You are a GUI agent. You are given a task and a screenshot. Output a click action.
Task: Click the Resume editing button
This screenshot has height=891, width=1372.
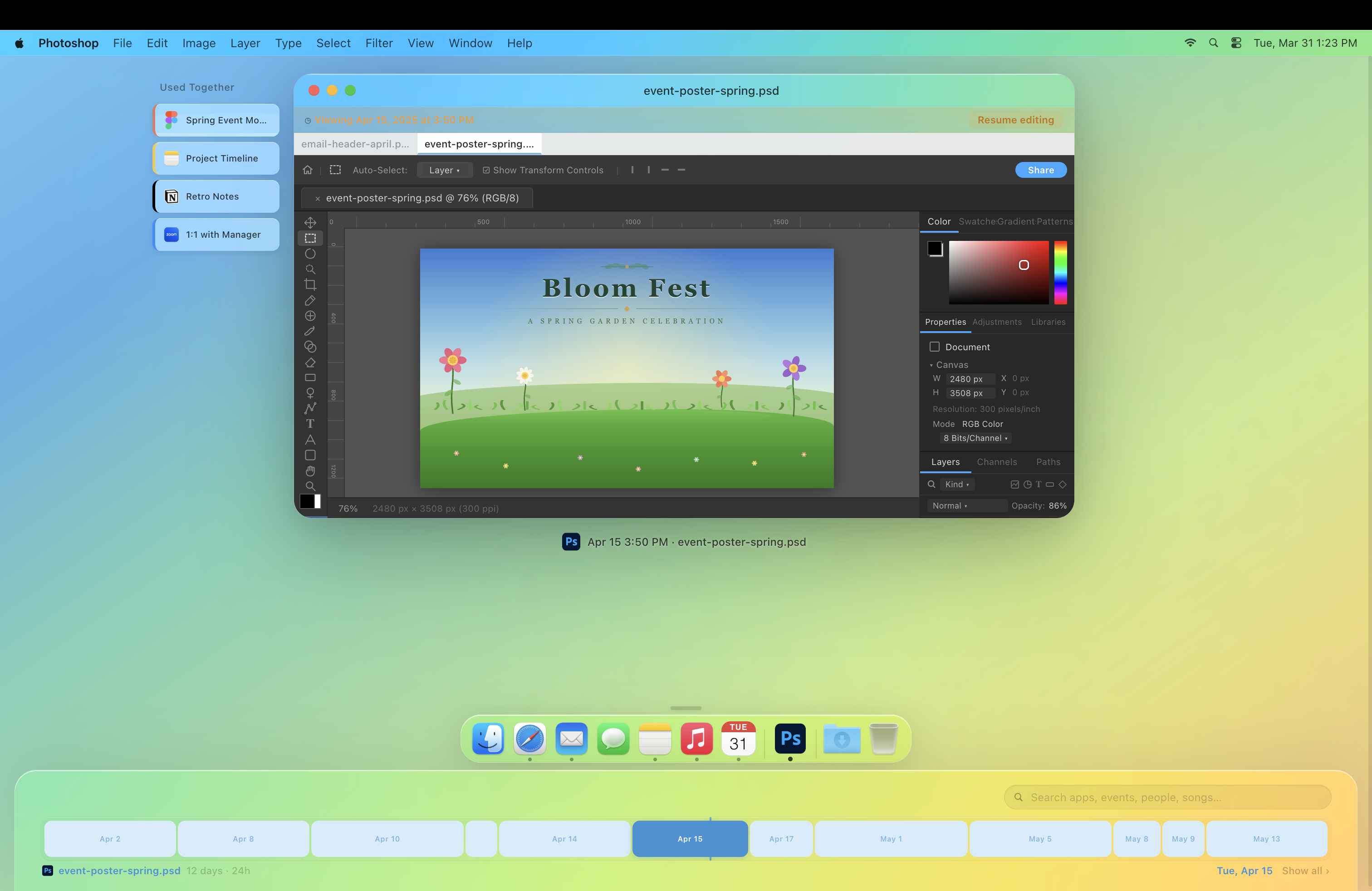click(1016, 120)
